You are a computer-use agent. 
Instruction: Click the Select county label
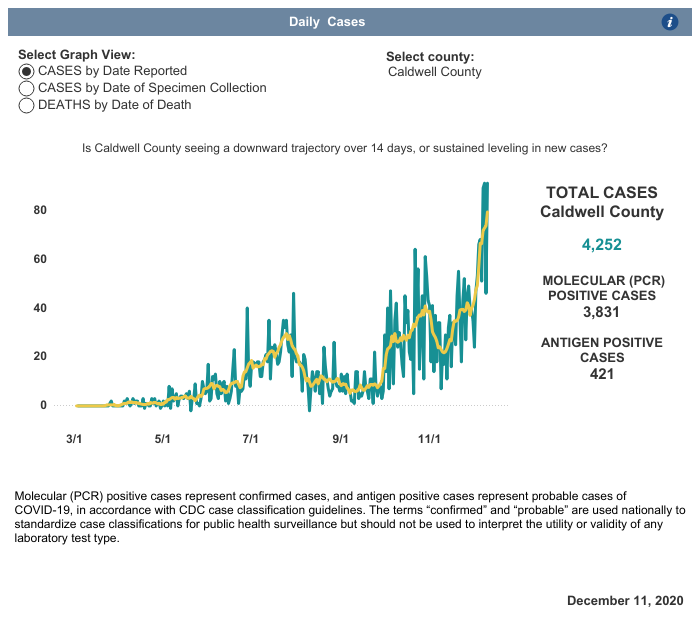430,57
